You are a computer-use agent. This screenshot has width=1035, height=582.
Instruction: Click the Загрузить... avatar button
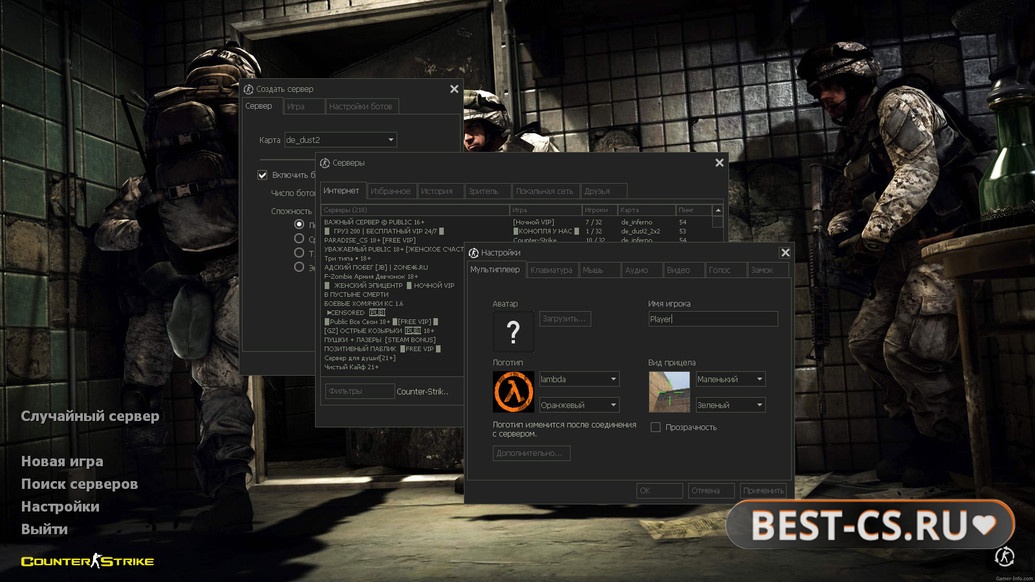coord(565,319)
